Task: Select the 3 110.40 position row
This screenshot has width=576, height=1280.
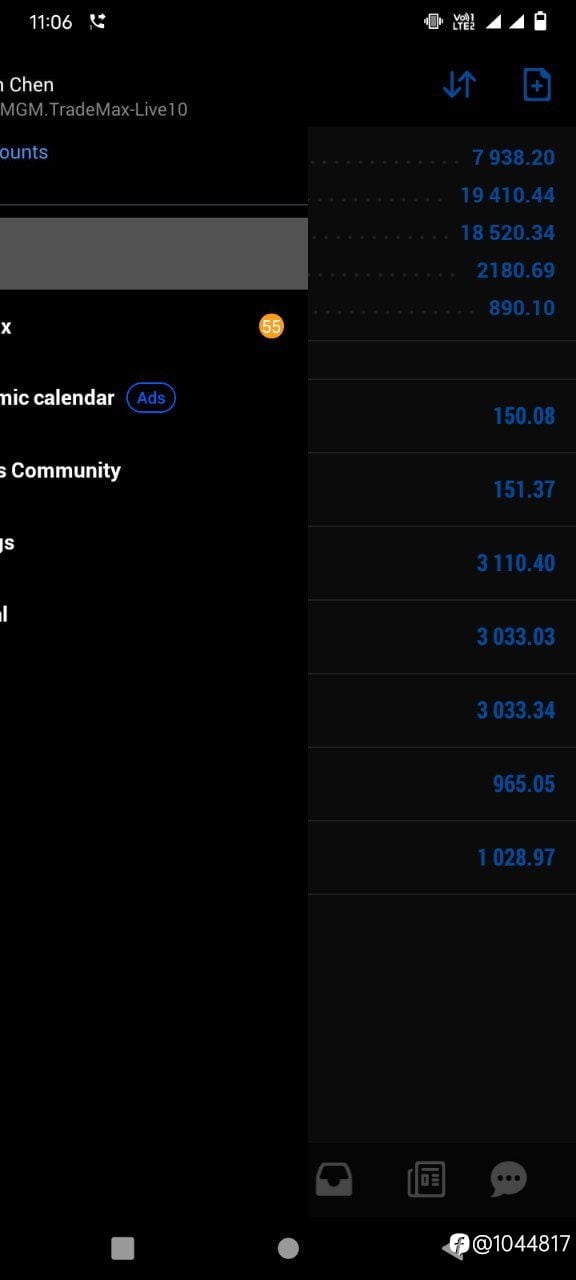Action: (442, 563)
